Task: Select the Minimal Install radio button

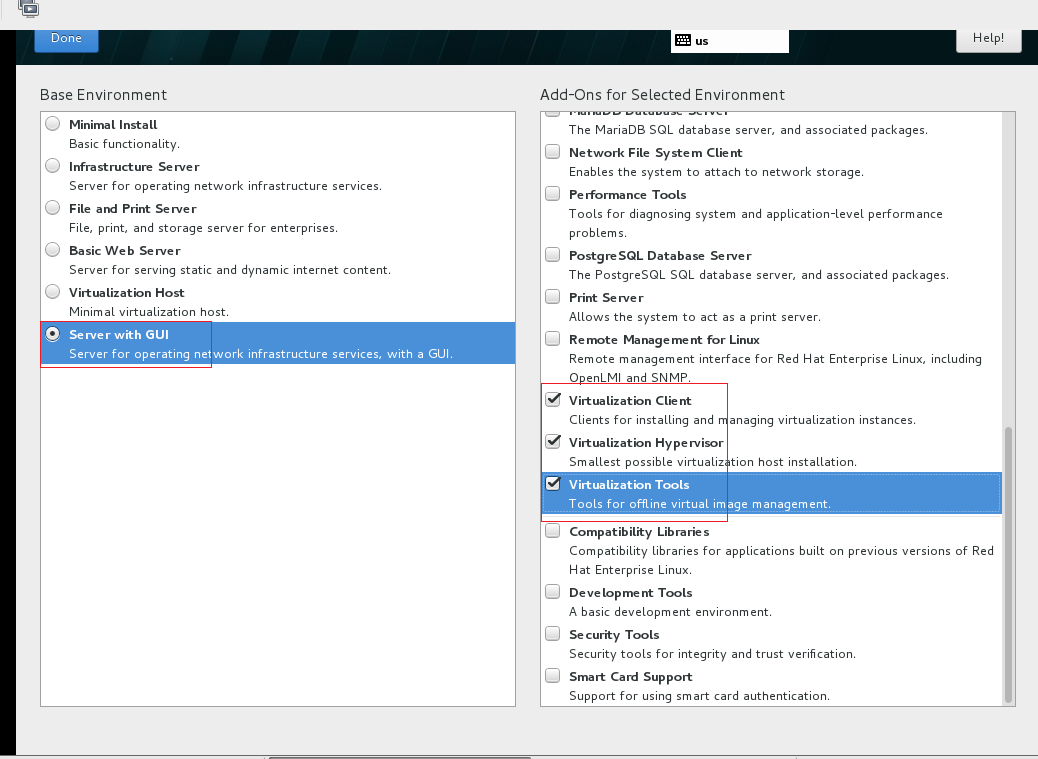Action: coord(52,124)
